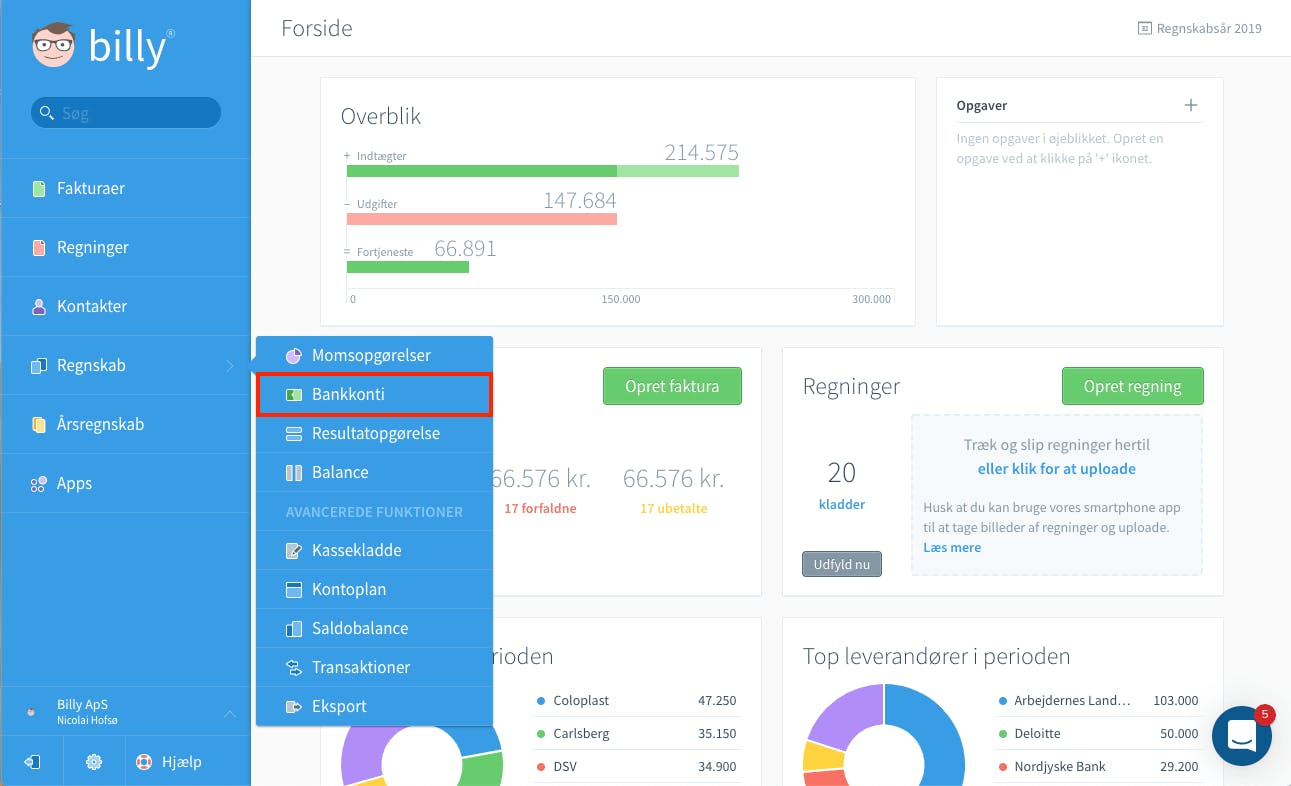Screen dimensions: 1291x786
Task: Add a task with the plus icon
Action: tap(1191, 105)
